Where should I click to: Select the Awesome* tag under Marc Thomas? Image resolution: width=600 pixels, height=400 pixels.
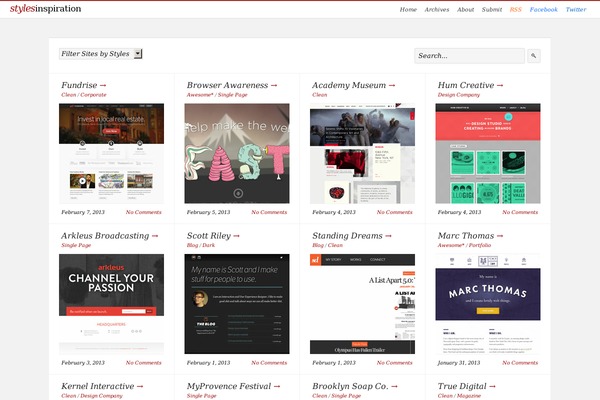[x=451, y=245]
